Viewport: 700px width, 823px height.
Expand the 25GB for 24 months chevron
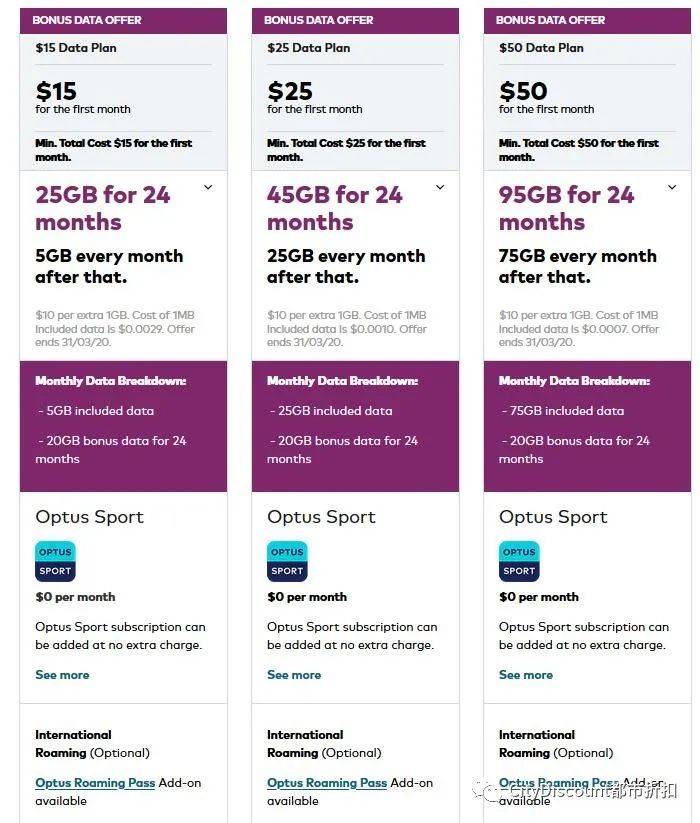pyautogui.click(x=208, y=187)
